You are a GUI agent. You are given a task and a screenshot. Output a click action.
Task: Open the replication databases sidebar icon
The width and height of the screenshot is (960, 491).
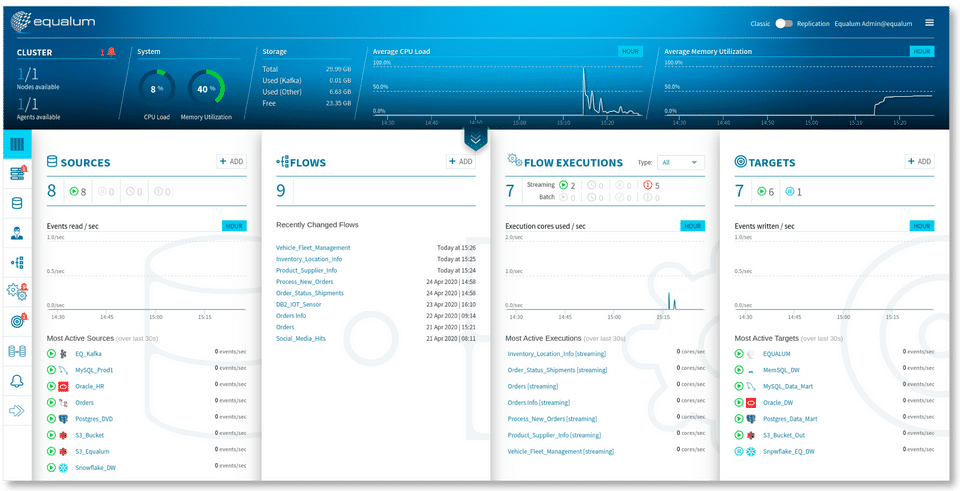[x=17, y=351]
